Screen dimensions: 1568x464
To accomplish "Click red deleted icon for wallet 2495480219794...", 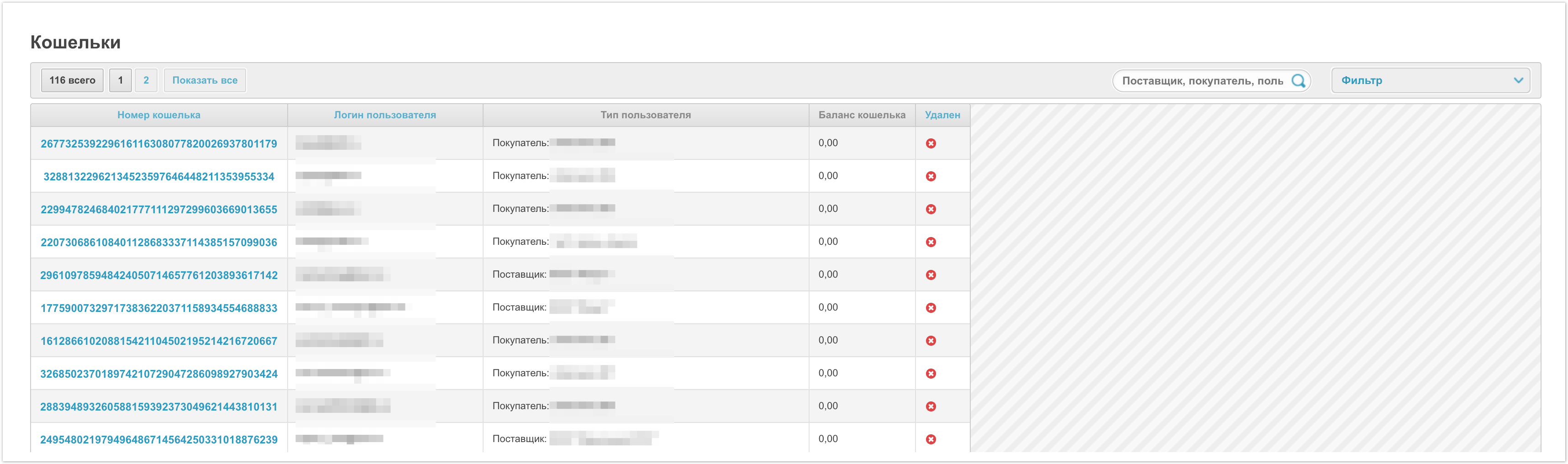I will [x=931, y=439].
